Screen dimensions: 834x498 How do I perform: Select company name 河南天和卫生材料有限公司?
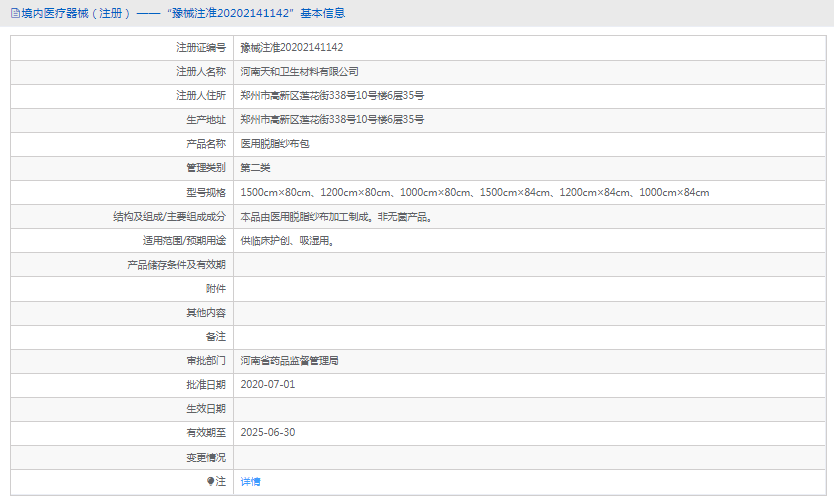[299, 72]
